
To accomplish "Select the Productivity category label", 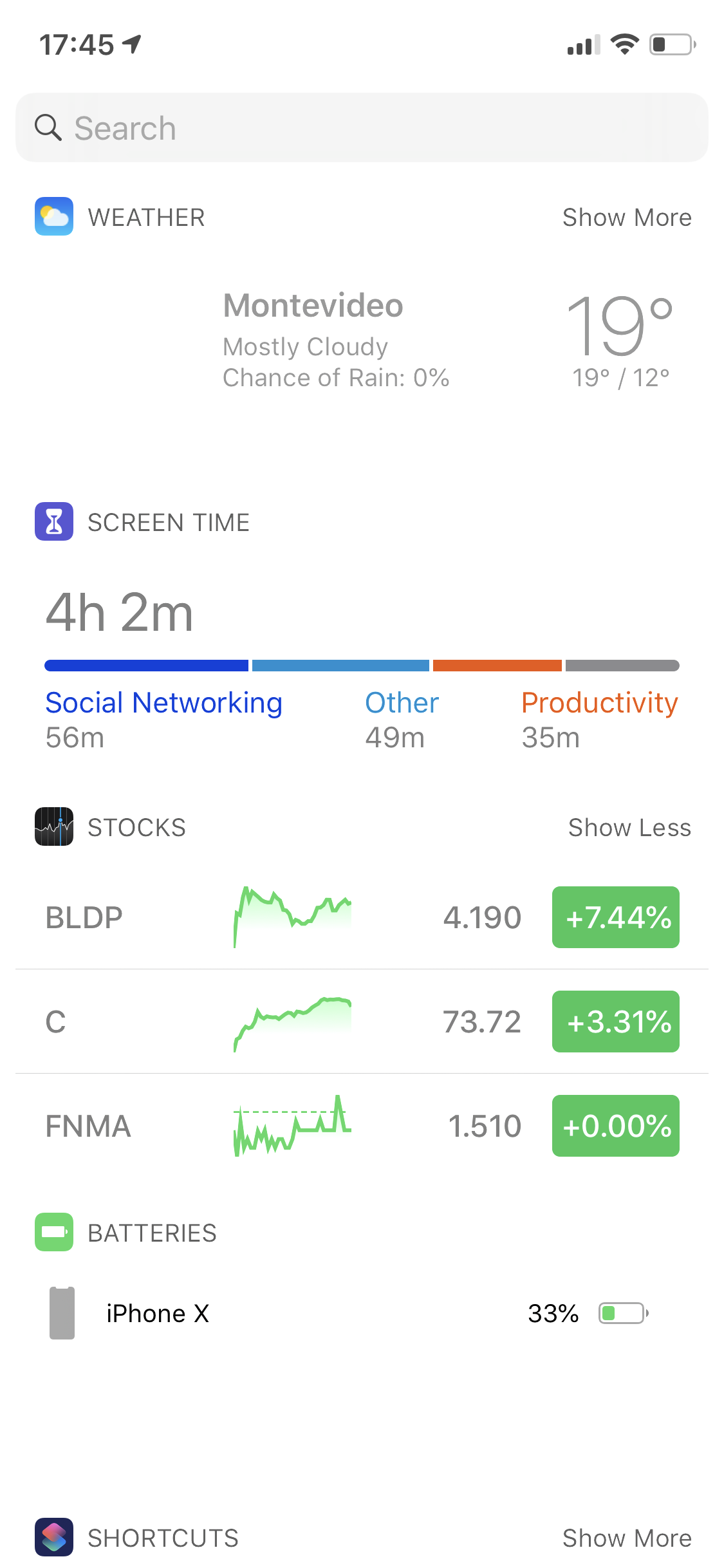I will click(599, 703).
